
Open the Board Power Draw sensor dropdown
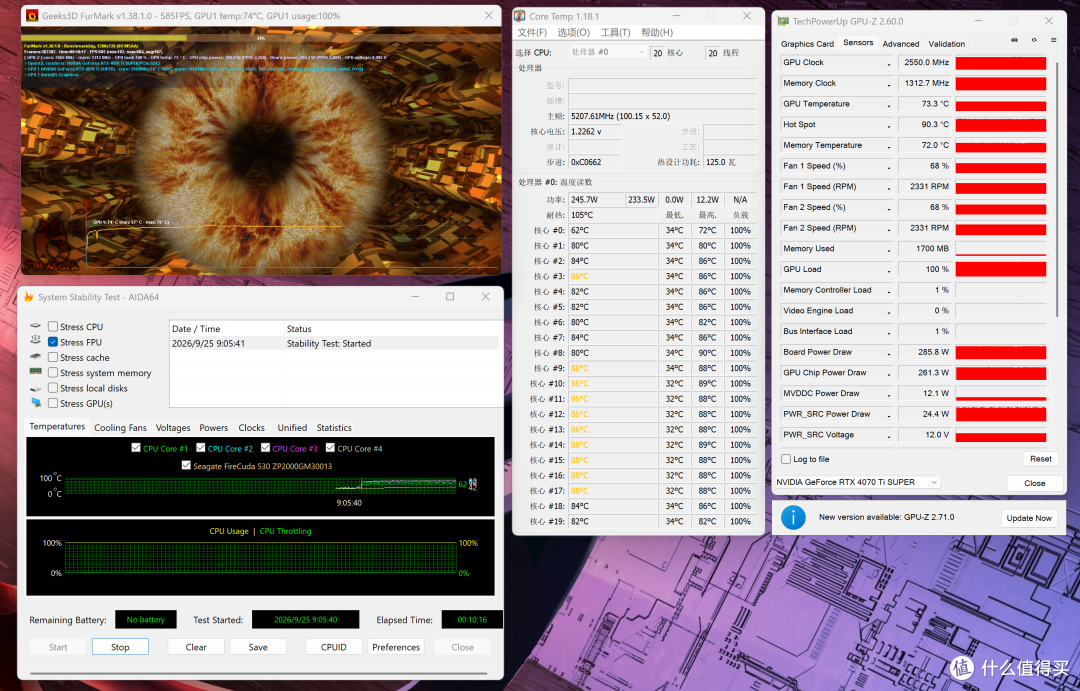pyautogui.click(x=889, y=353)
